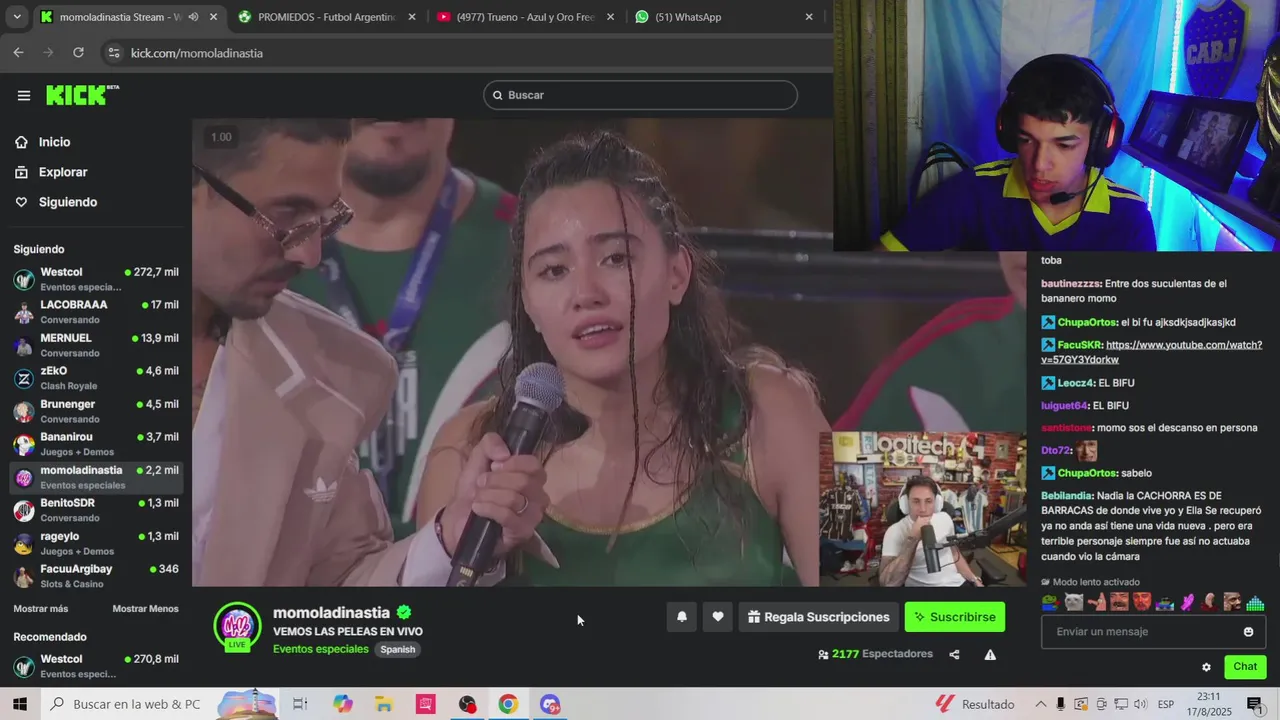Mute the Kick tab audio icon

click(x=193, y=17)
